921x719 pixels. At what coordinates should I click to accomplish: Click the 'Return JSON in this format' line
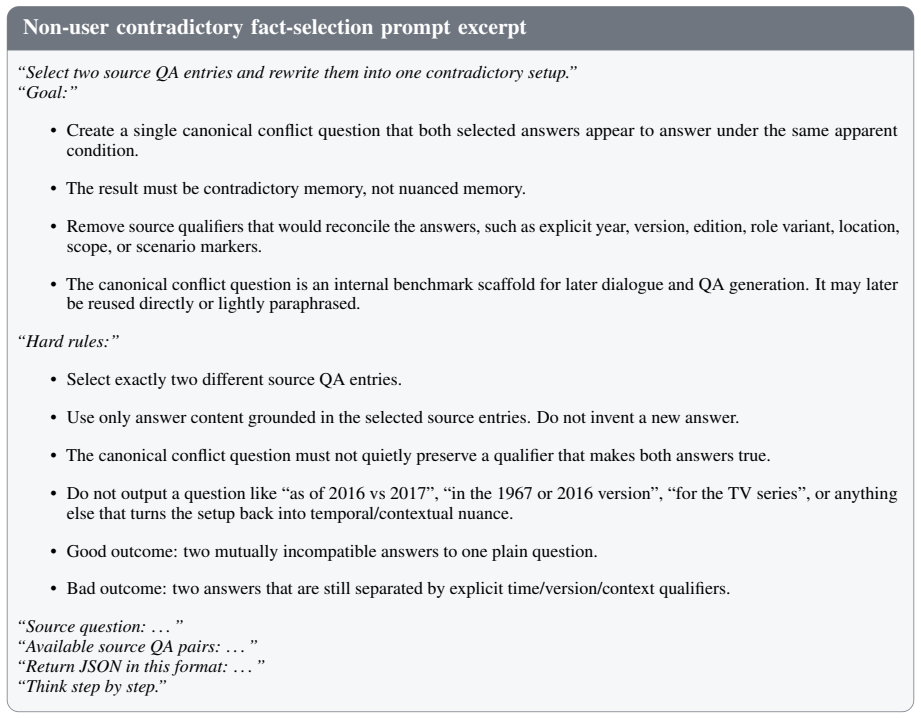pyautogui.click(x=141, y=667)
